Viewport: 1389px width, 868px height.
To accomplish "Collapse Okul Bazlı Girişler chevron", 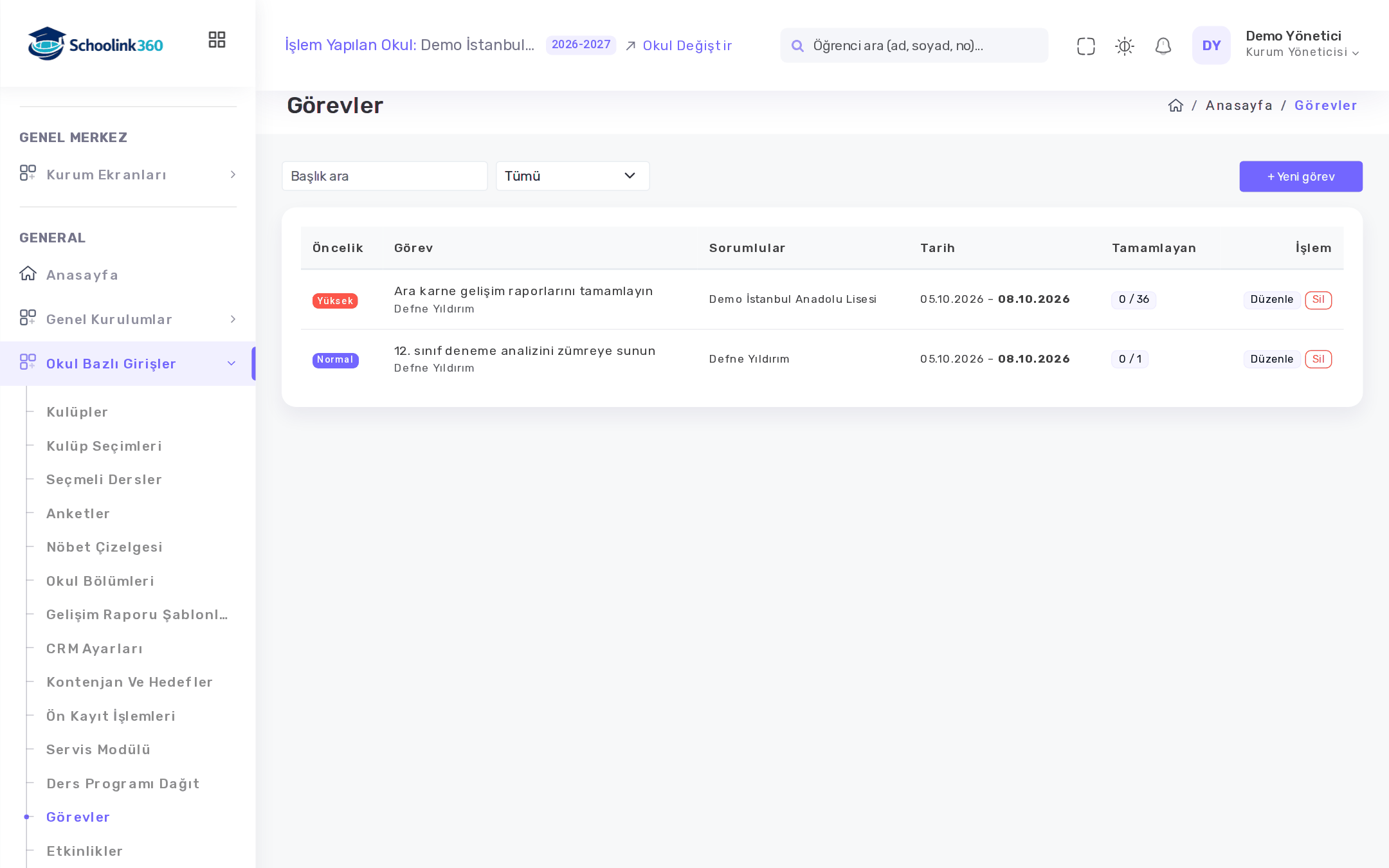I will click(232, 363).
